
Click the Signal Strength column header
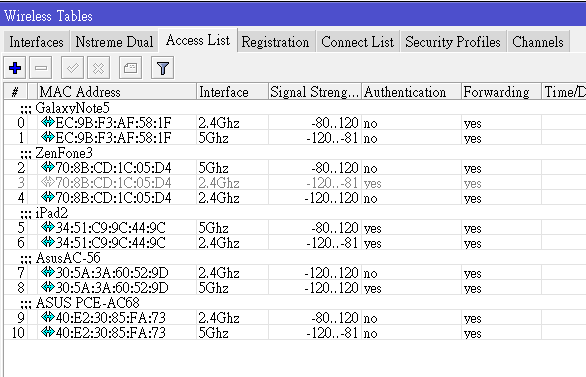[x=315, y=92]
